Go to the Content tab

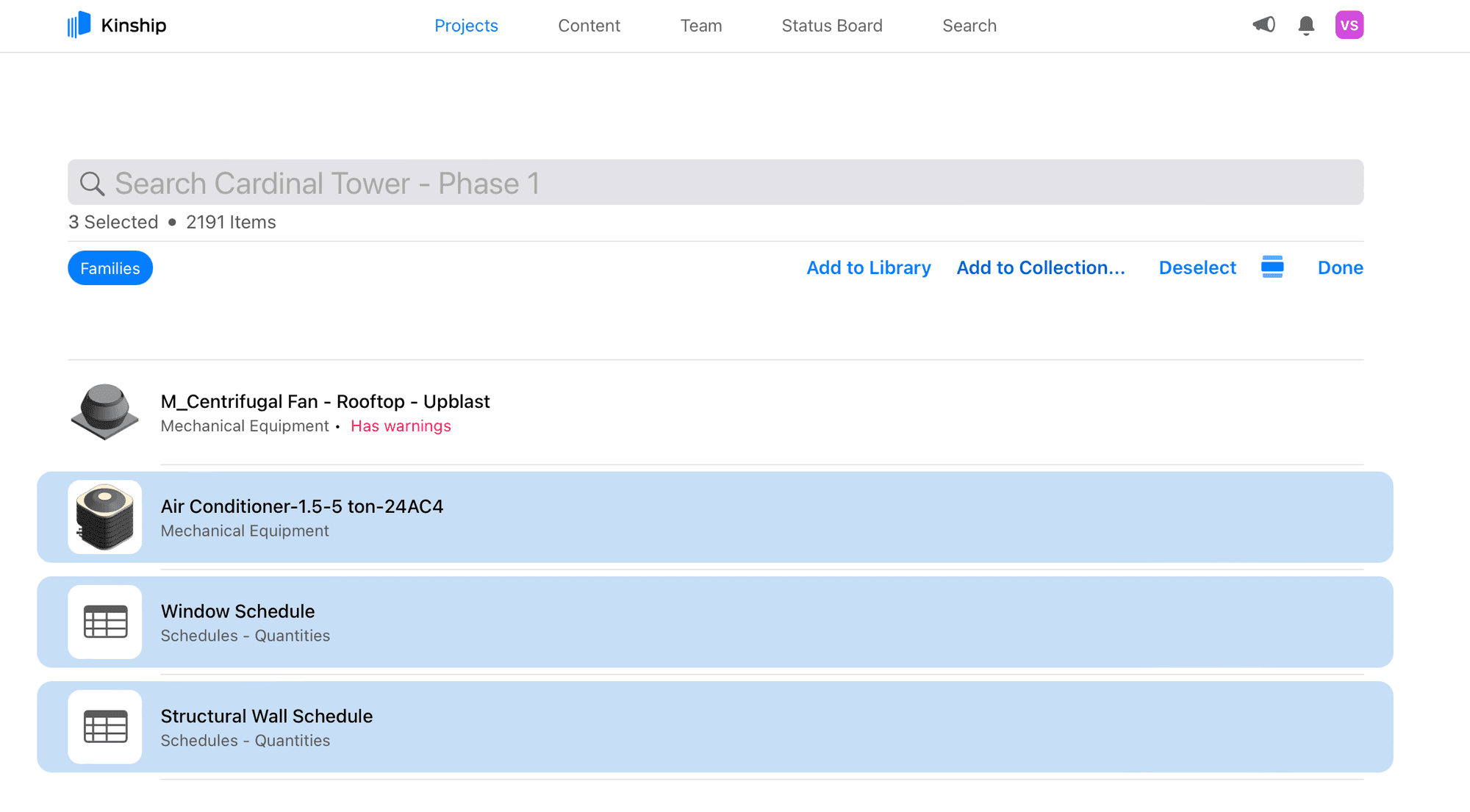(589, 26)
